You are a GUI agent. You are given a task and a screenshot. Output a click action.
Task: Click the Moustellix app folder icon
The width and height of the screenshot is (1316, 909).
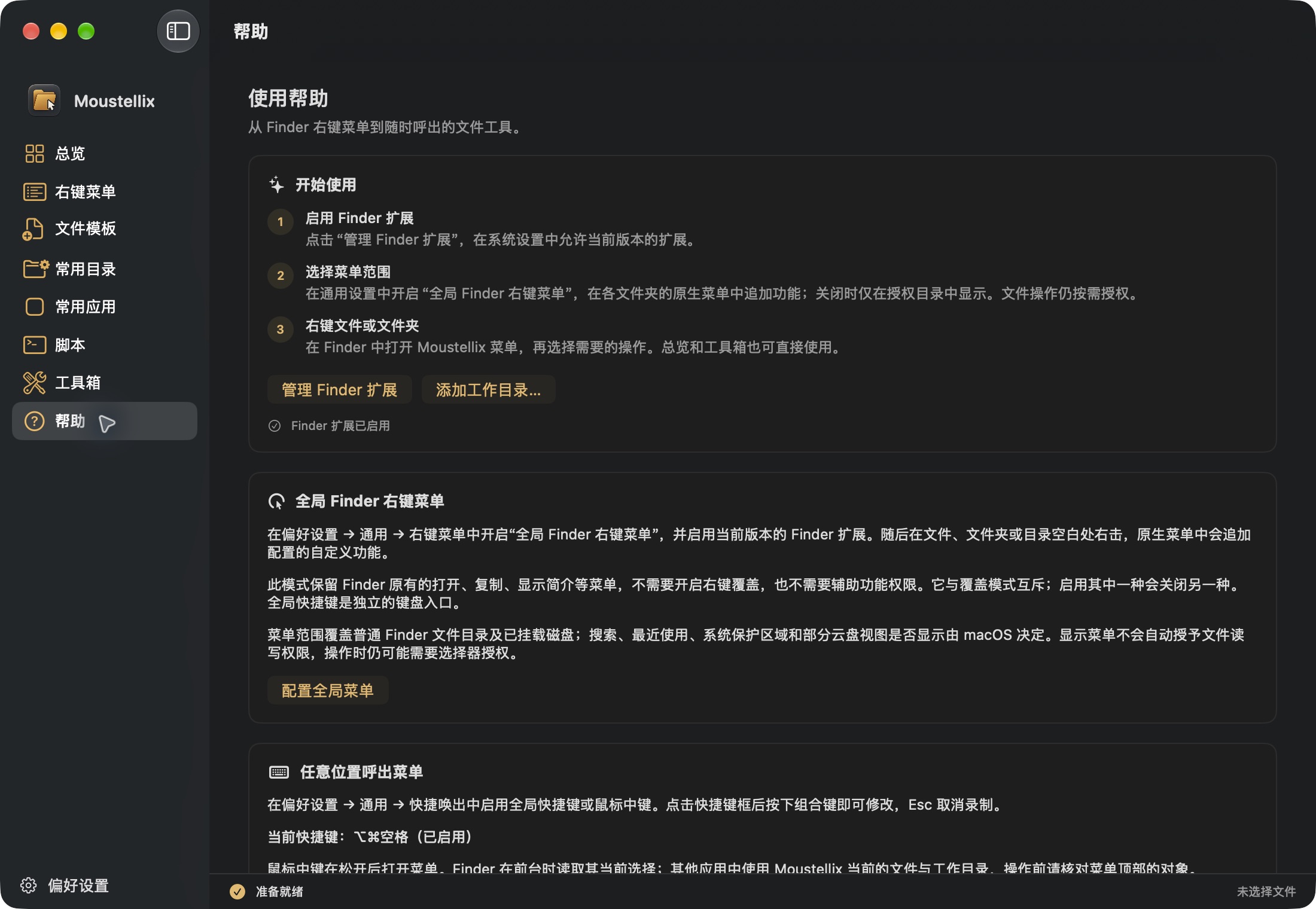pyautogui.click(x=44, y=100)
